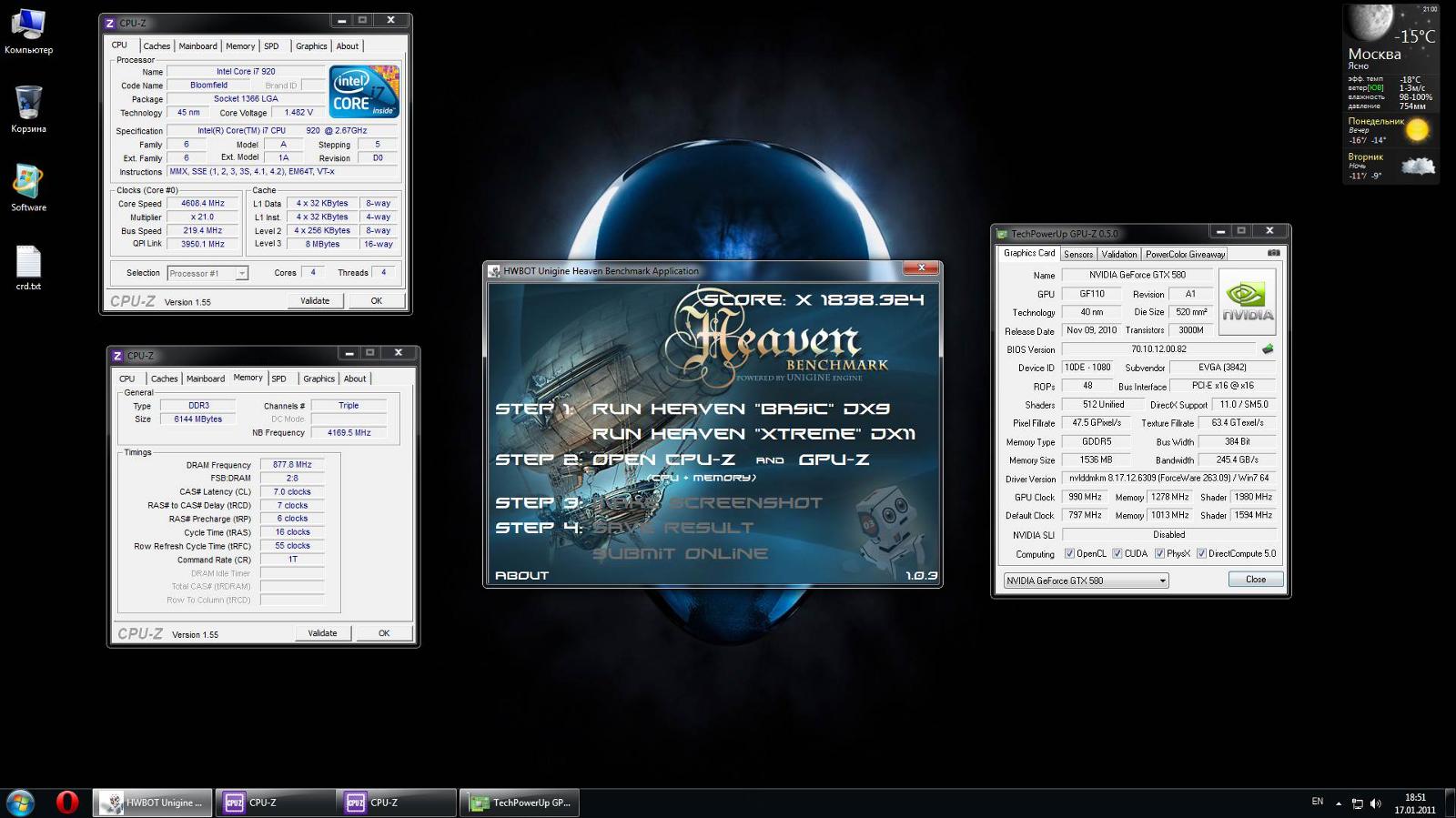The width and height of the screenshot is (1456, 818).
Task: Click the GPU-Z camera screenshot icon
Action: point(1273,253)
